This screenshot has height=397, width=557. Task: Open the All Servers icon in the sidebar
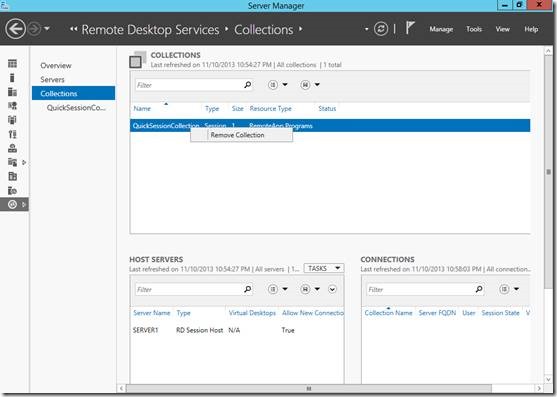tap(12, 92)
